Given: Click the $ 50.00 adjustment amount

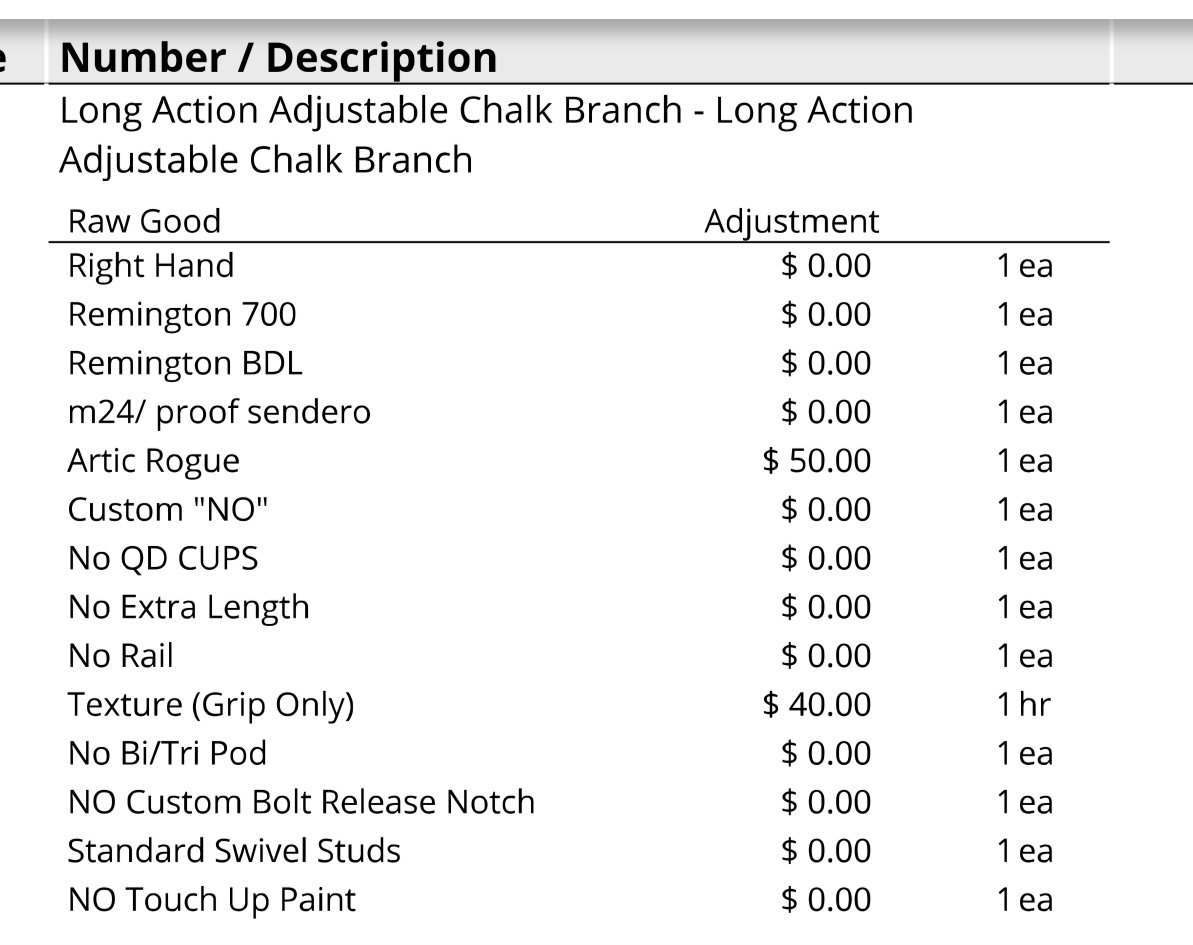Looking at the screenshot, I should point(816,460).
